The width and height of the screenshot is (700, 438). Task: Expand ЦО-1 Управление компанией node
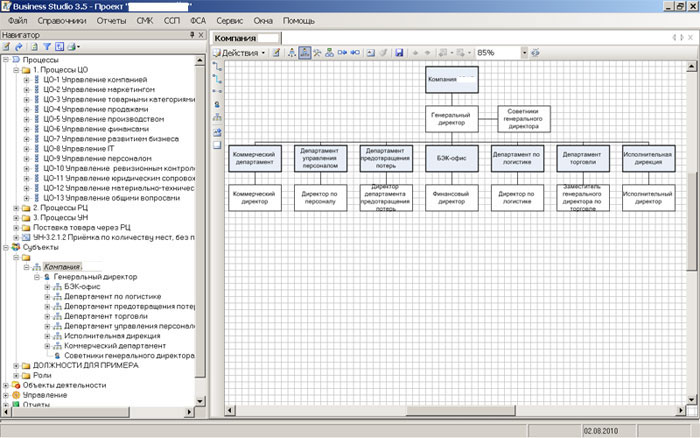pyautogui.click(x=26, y=79)
